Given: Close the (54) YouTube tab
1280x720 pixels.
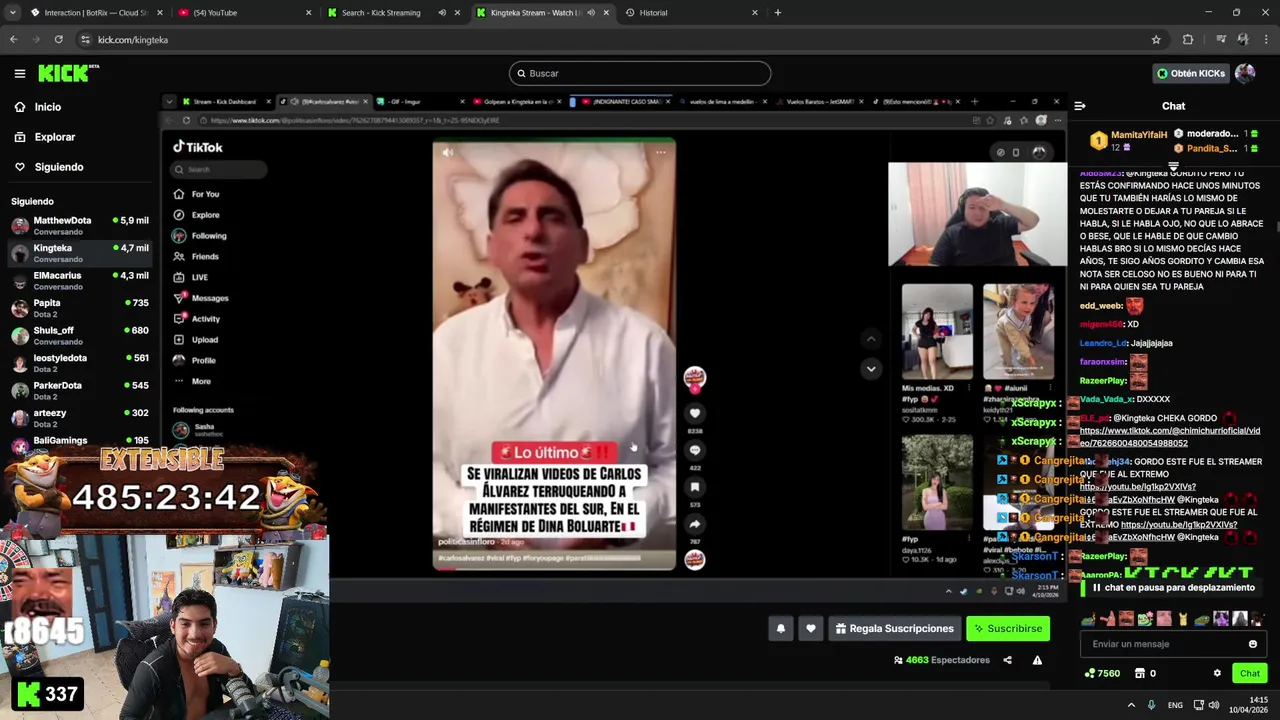Looking at the screenshot, I should 308,13.
